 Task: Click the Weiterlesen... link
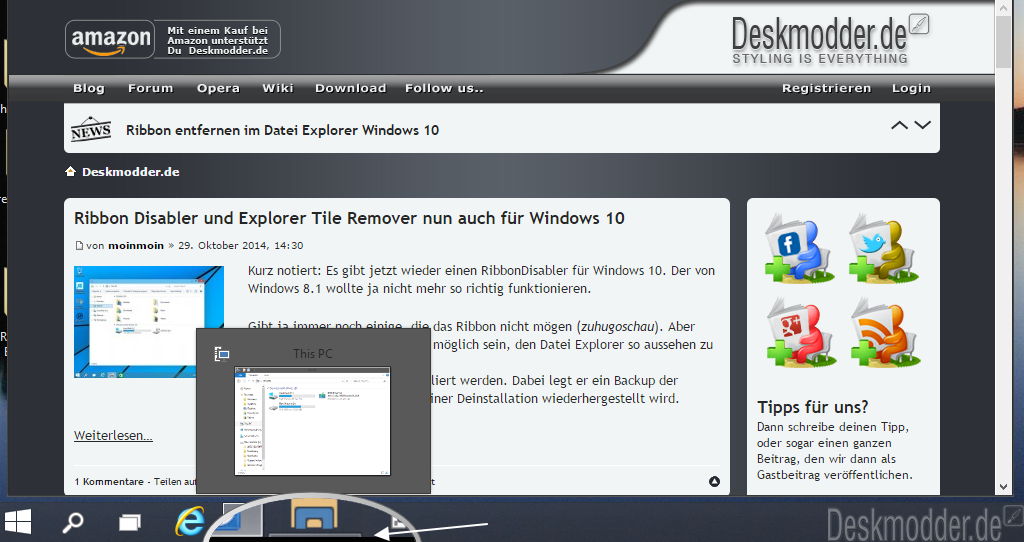point(113,436)
